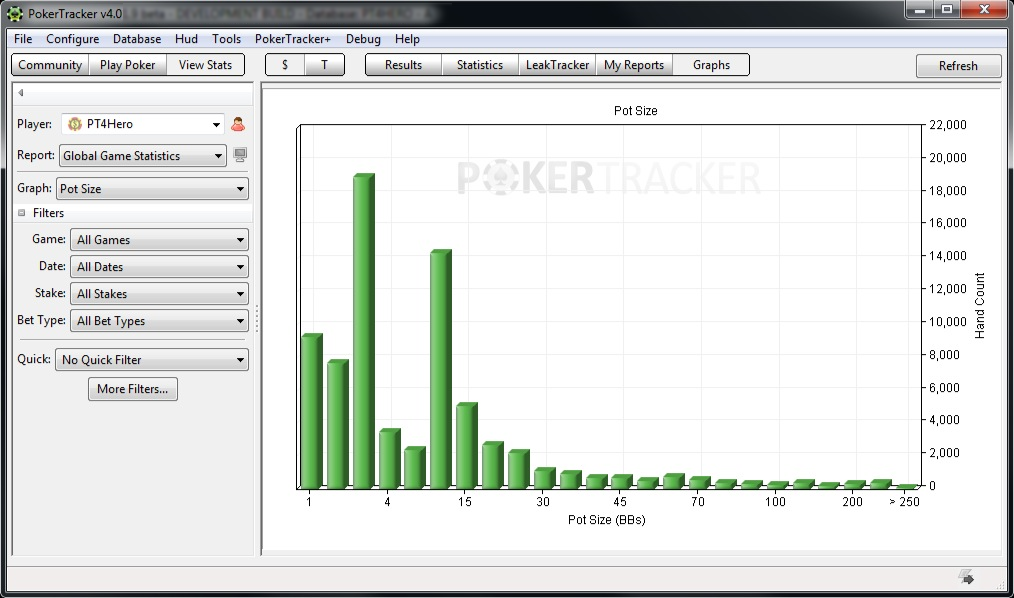This screenshot has height=598, width=1014.
Task: Open the PokerTracker+ menu
Action: pyautogui.click(x=292, y=39)
